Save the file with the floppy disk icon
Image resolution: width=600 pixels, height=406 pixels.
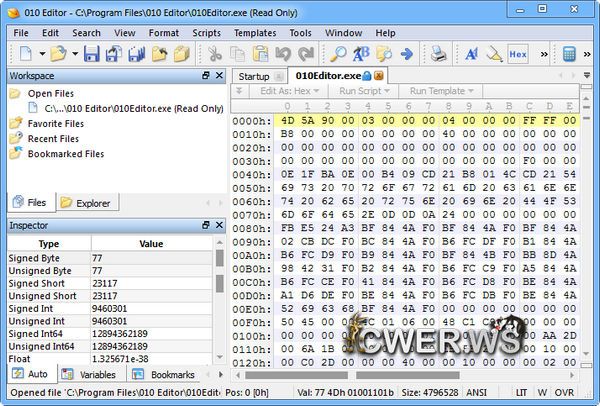pos(92,54)
